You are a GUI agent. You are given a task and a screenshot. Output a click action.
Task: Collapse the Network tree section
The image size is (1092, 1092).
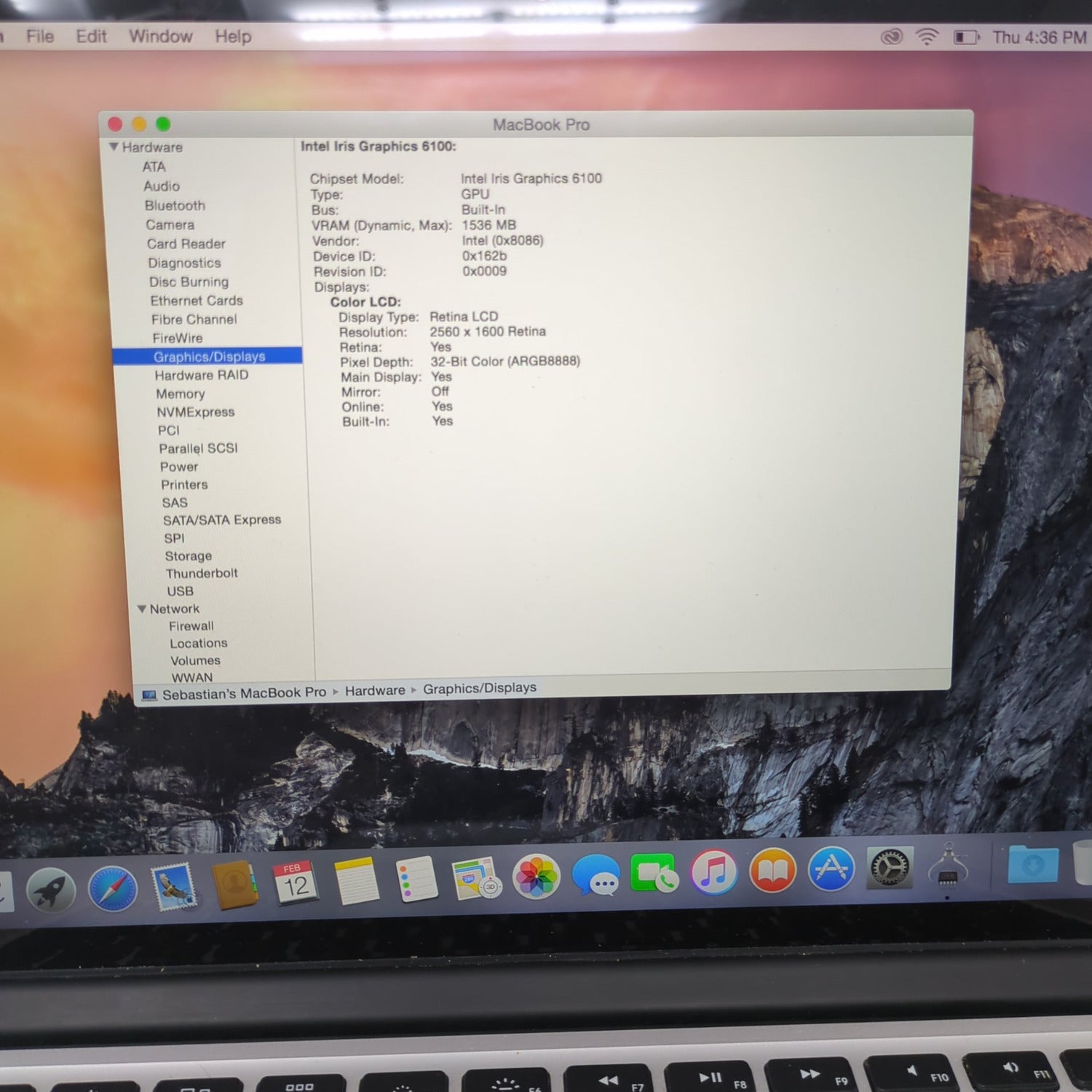142,609
